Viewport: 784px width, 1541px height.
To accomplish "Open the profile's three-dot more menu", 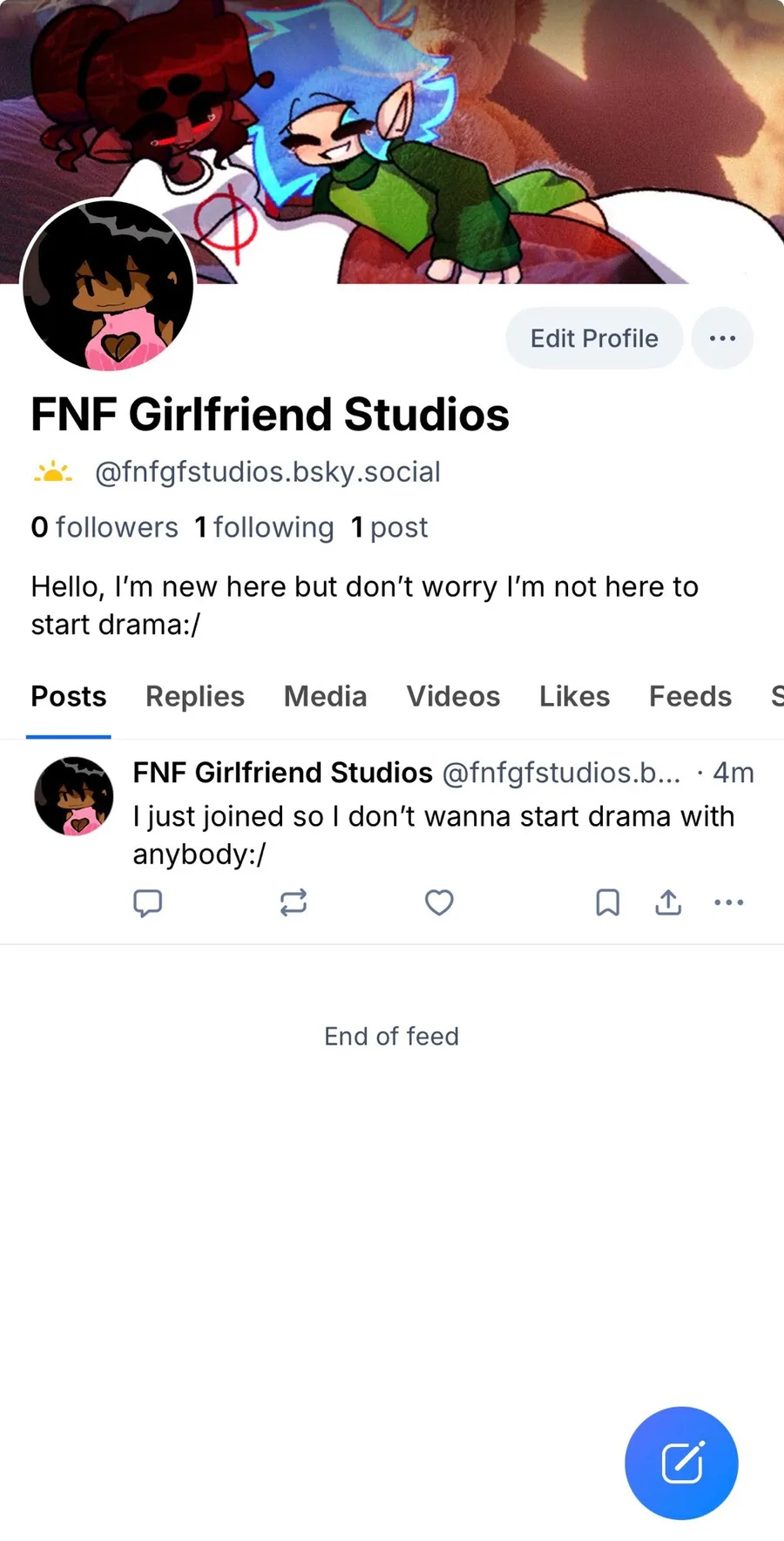I will point(722,338).
